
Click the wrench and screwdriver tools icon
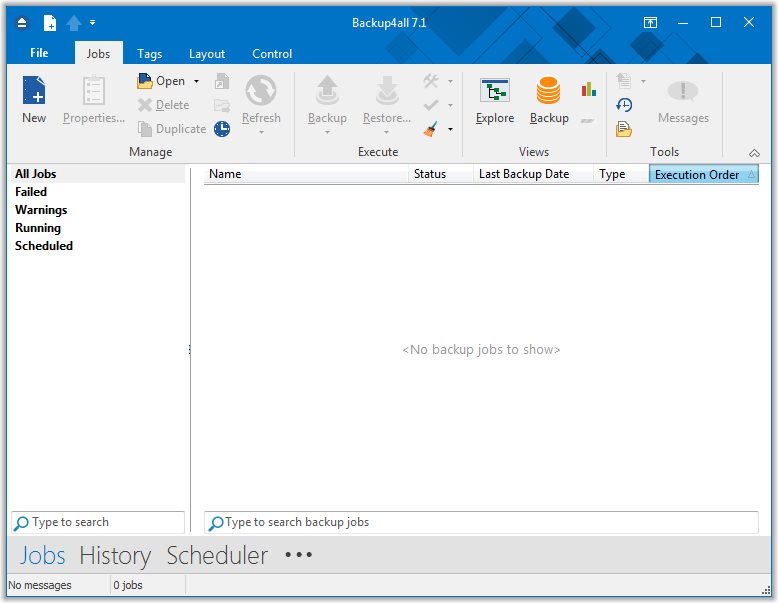pyautogui.click(x=431, y=81)
